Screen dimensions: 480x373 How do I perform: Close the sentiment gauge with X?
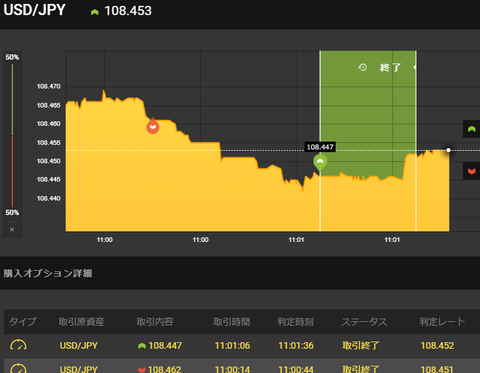point(12,229)
